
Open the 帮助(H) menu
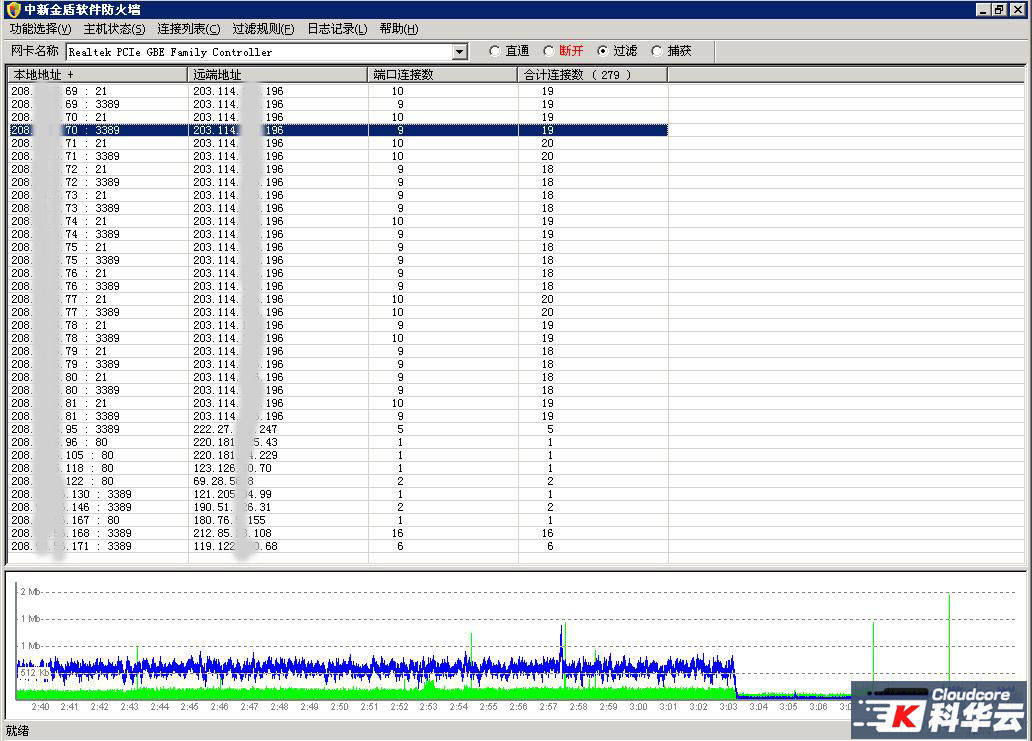click(398, 29)
